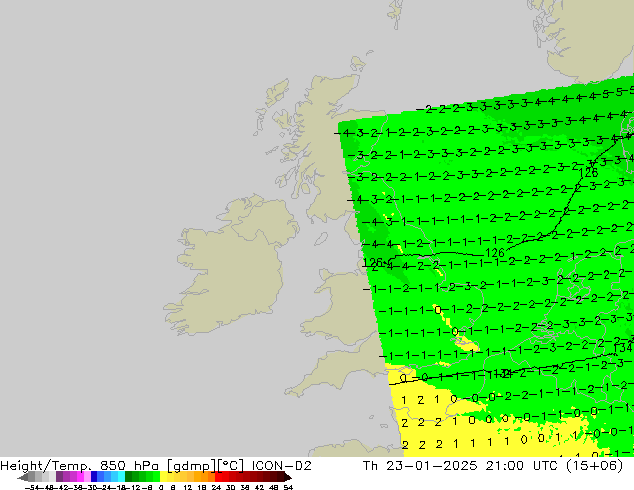The height and width of the screenshot is (490, 634).
Task: Click the '126' contour label near the upper right
Action: [588, 173]
